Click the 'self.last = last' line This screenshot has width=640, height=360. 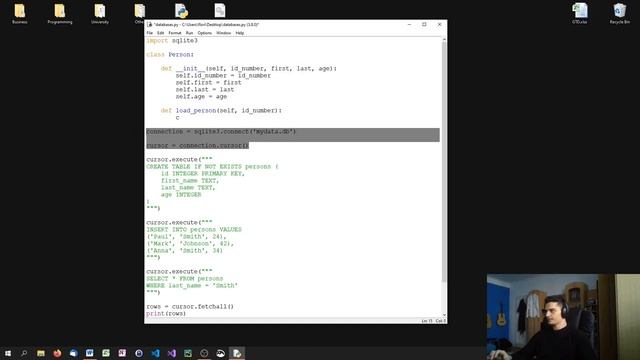click(x=205, y=89)
